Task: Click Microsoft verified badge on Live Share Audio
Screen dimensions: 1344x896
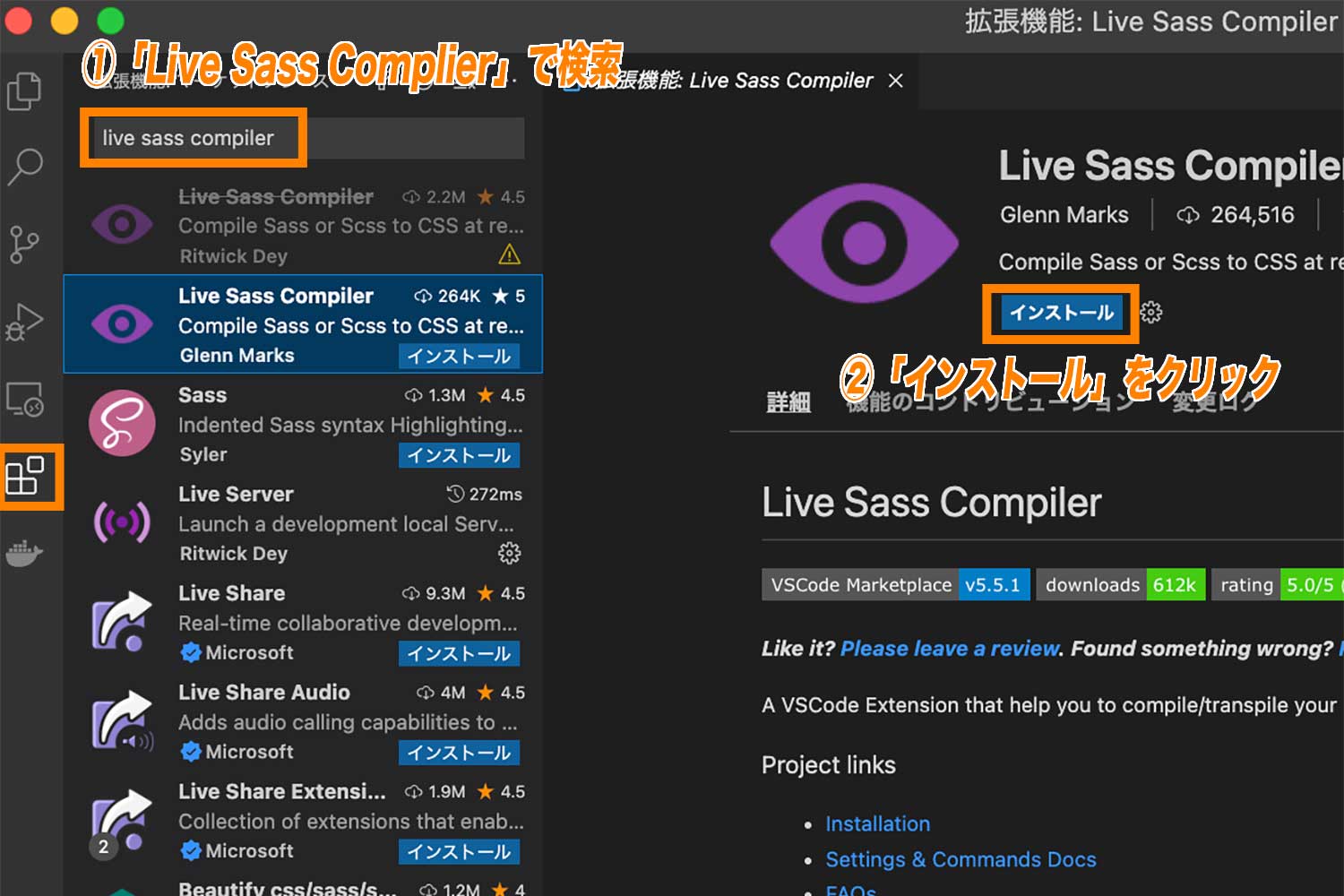Action: pyautogui.click(x=190, y=752)
